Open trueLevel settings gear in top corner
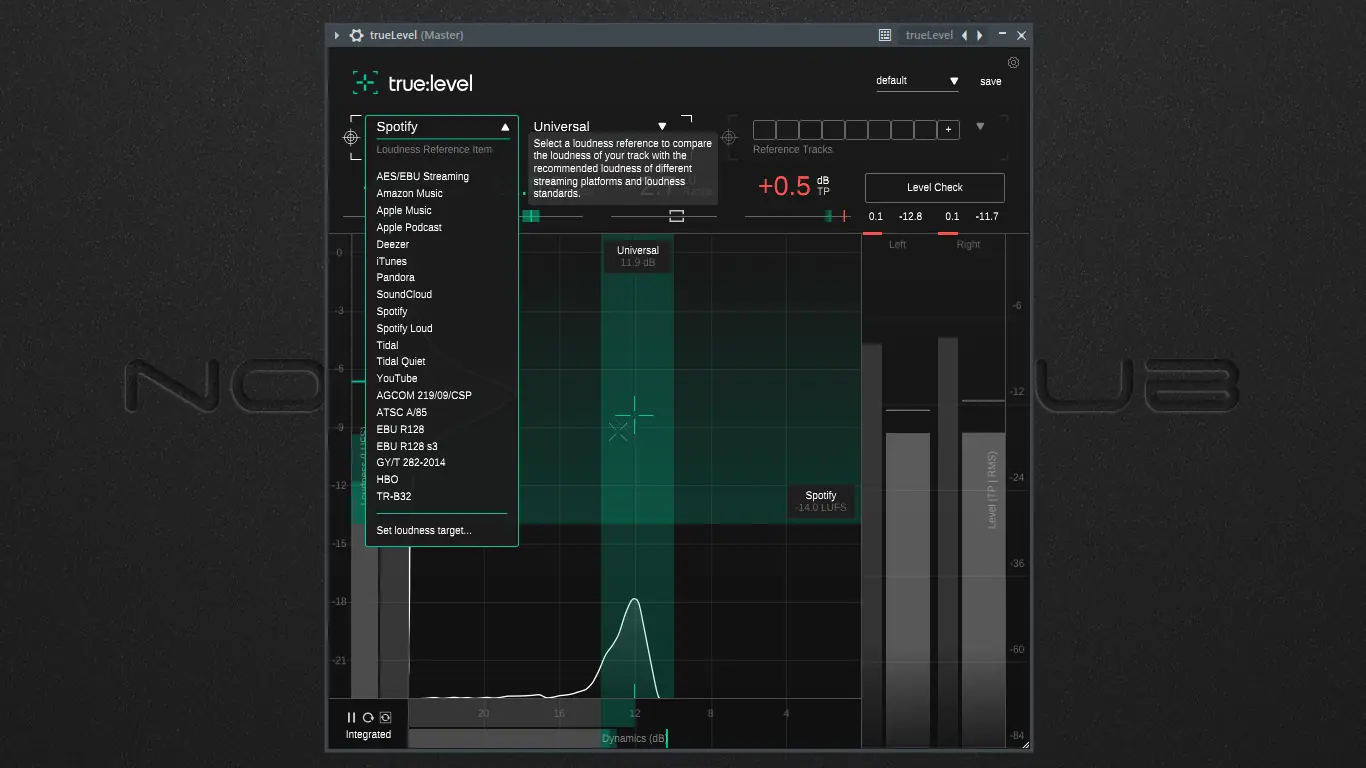Image resolution: width=1366 pixels, height=768 pixels. (x=1013, y=63)
